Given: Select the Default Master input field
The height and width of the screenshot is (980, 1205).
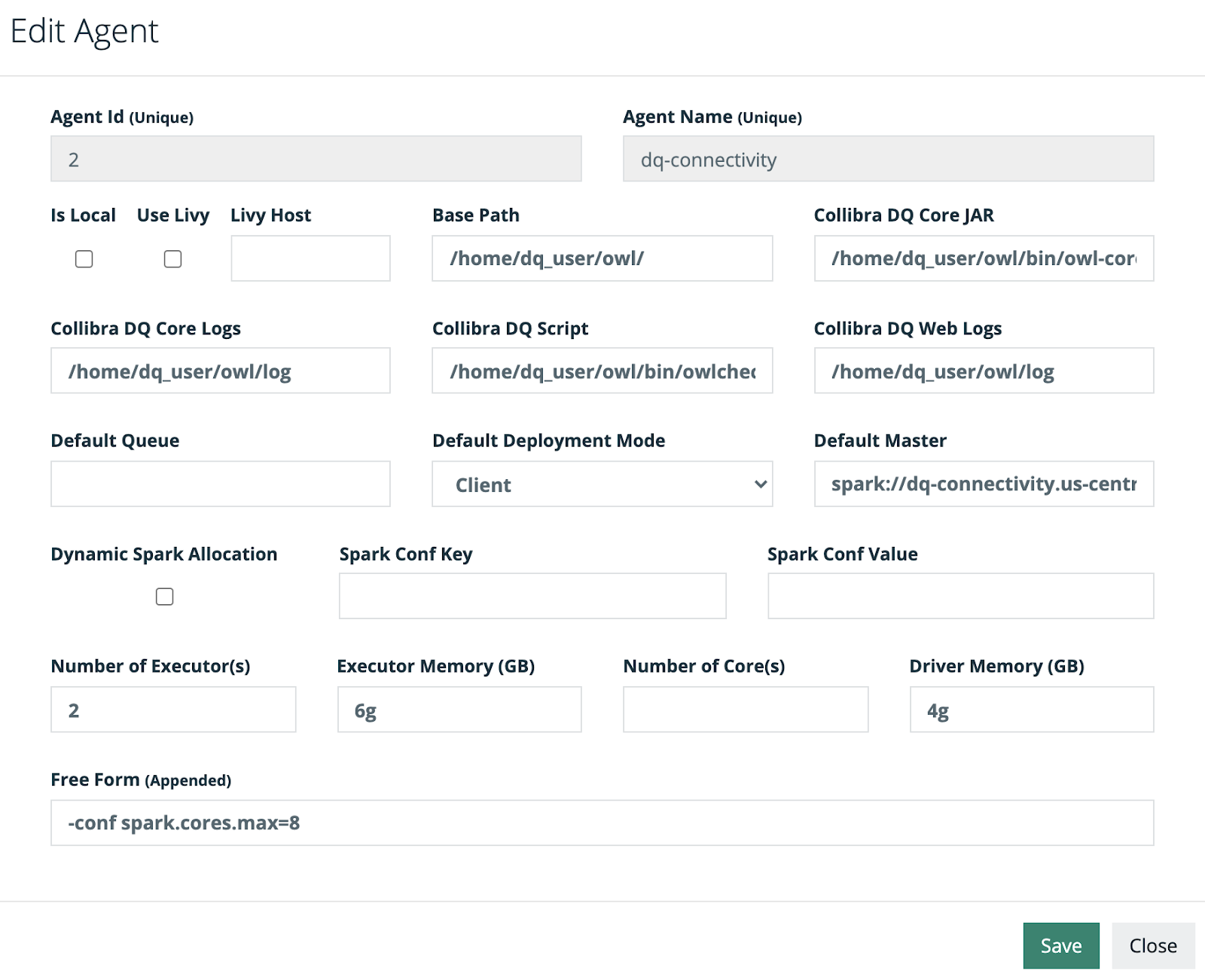Looking at the screenshot, I should click(984, 484).
